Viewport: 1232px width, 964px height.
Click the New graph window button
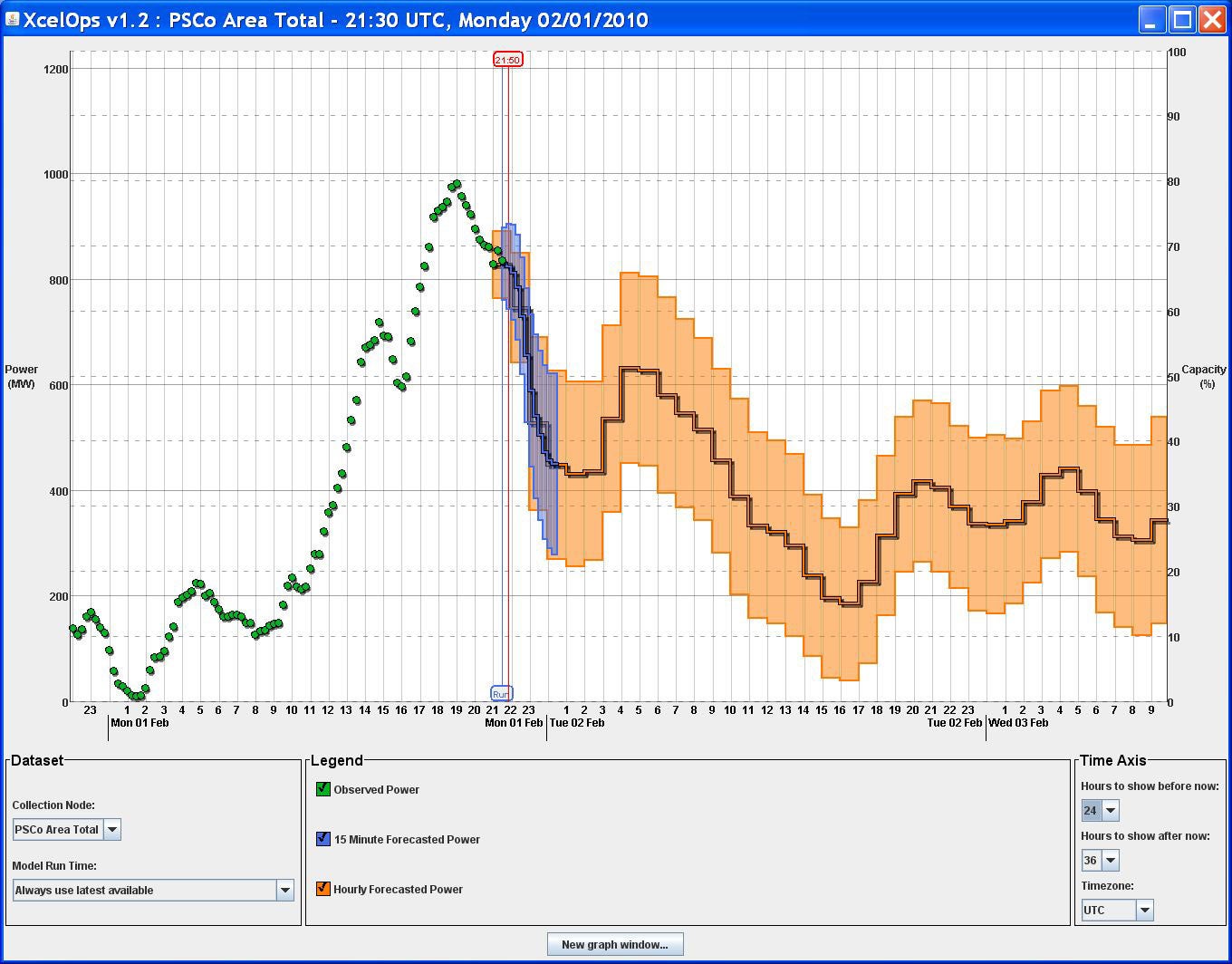click(x=615, y=944)
